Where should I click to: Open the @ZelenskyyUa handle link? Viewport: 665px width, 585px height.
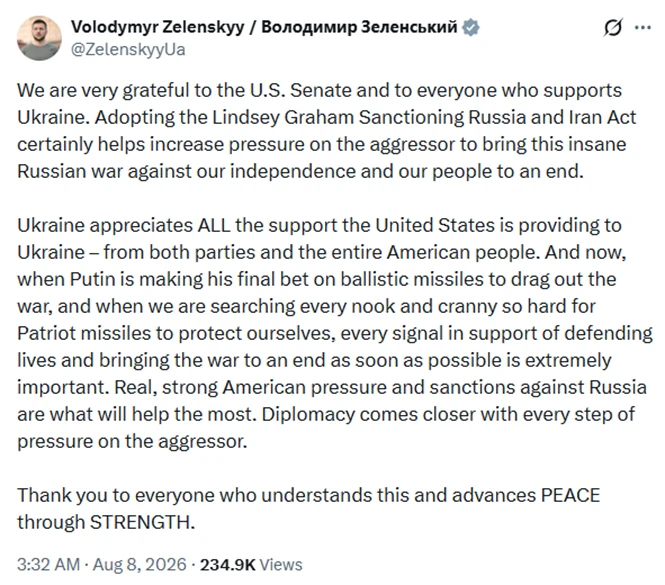click(x=128, y=50)
